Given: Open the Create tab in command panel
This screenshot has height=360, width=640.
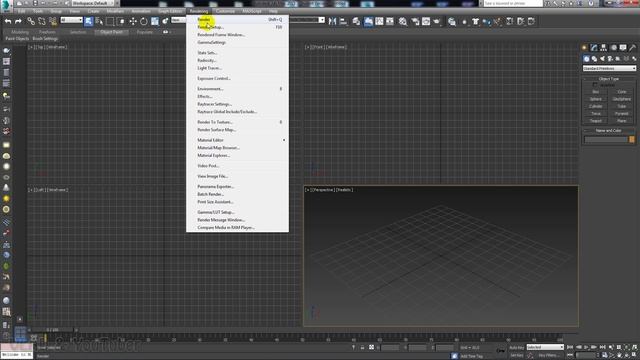Looking at the screenshot, I should coord(584,48).
